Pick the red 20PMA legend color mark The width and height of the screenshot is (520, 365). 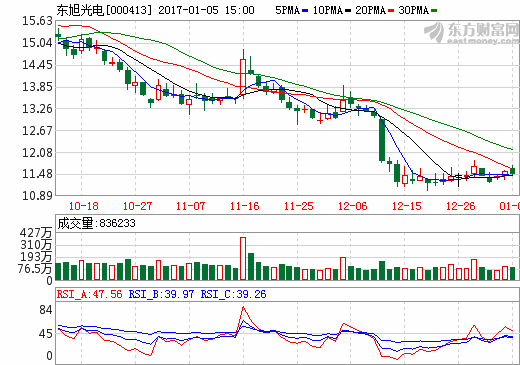[x=391, y=11]
